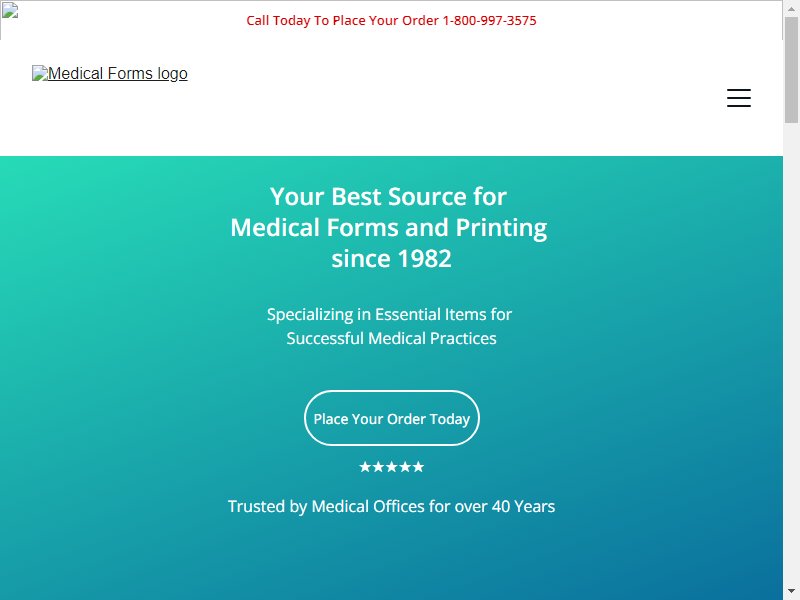Select the first star in the rating row

coord(365,467)
